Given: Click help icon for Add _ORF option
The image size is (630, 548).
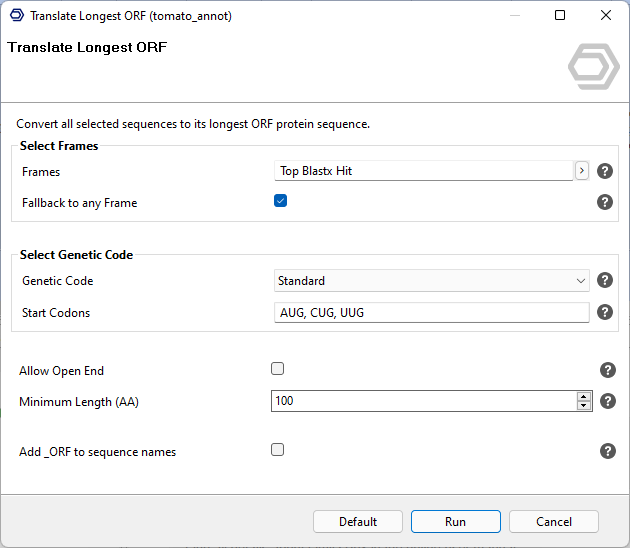Looking at the screenshot, I should (607, 451).
